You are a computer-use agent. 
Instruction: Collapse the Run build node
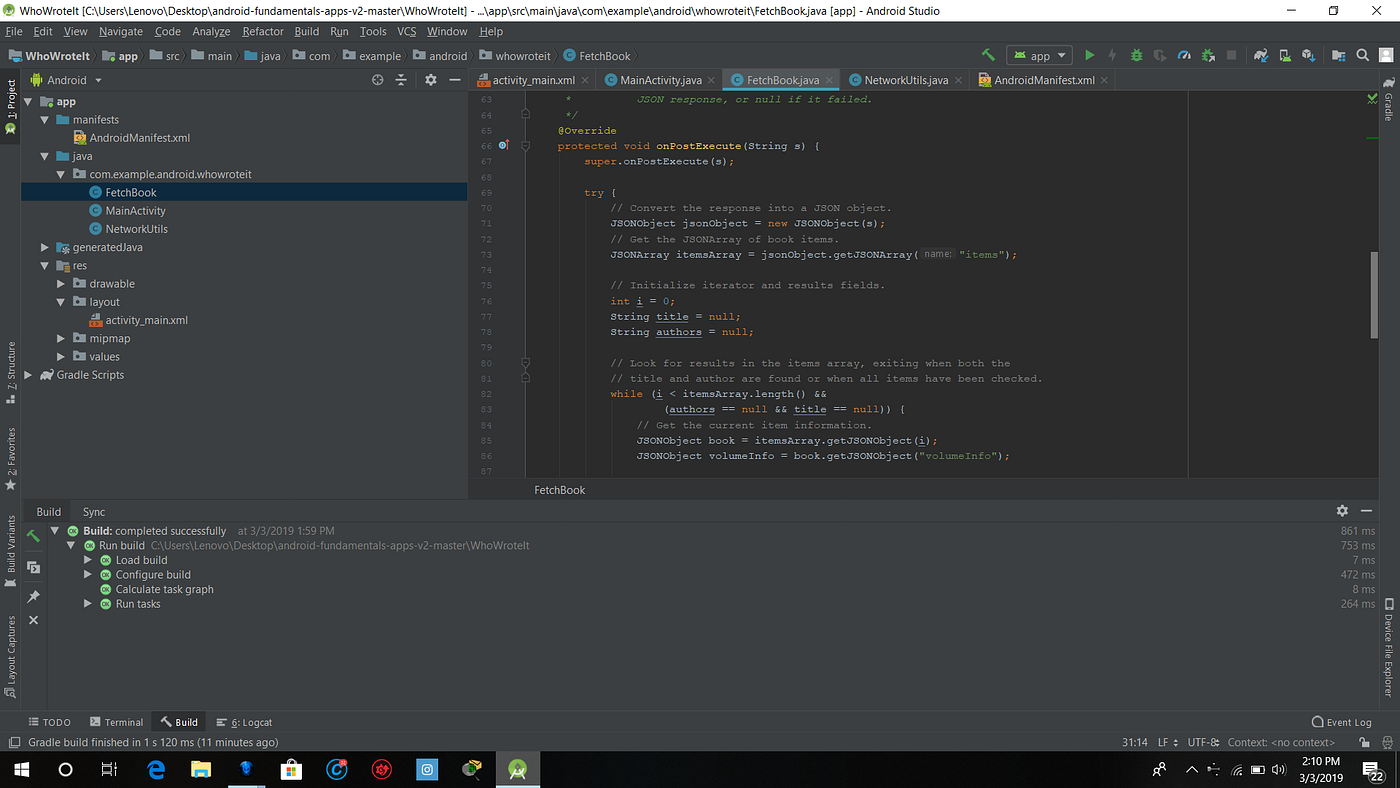[70, 545]
